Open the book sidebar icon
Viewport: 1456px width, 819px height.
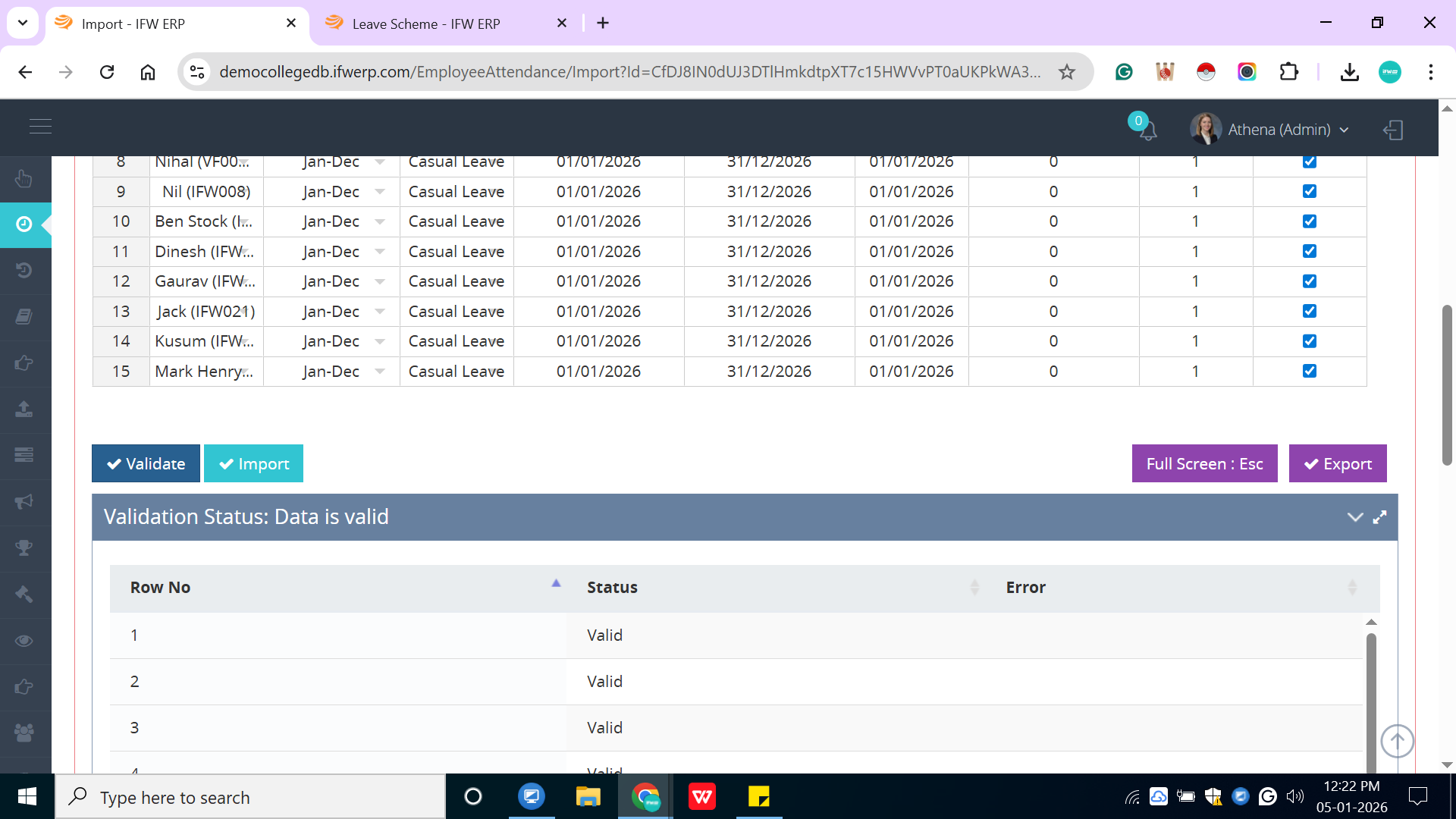[24, 316]
